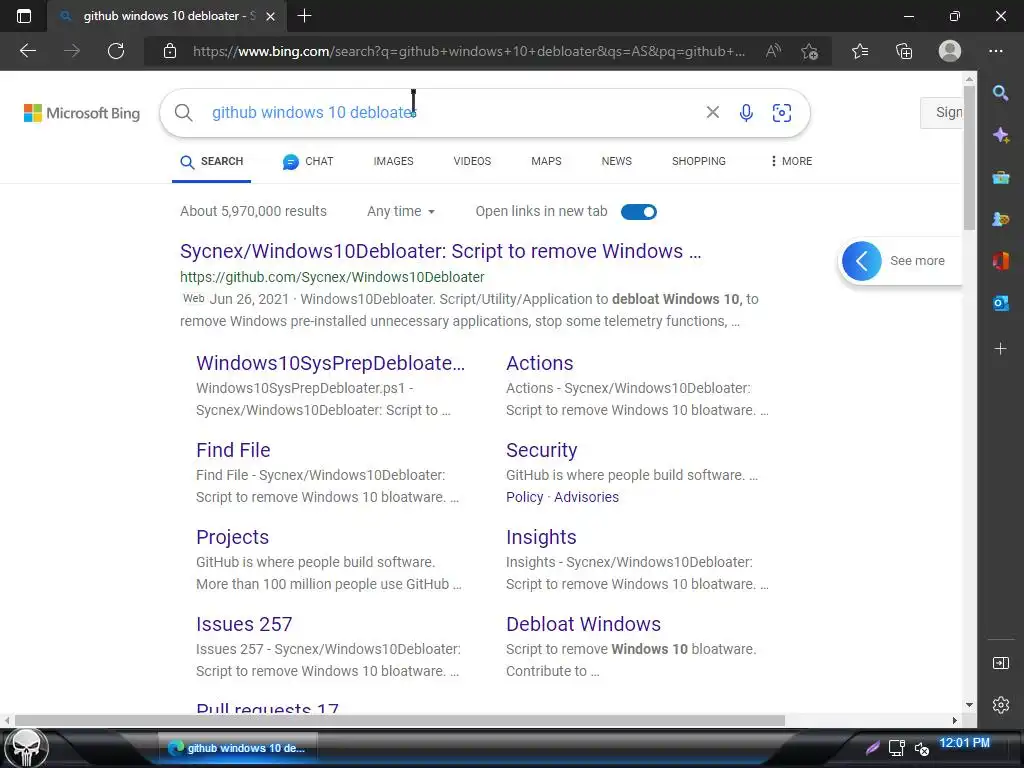Viewport: 1024px width, 768px height.
Task: Click the site lock icon in address bar
Action: pos(170,51)
